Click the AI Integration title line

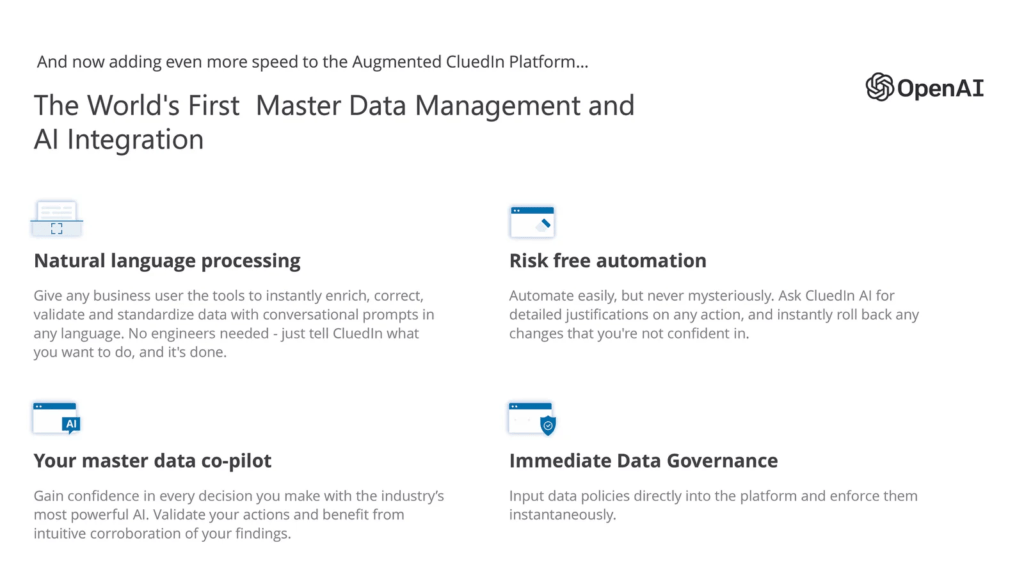pos(119,139)
